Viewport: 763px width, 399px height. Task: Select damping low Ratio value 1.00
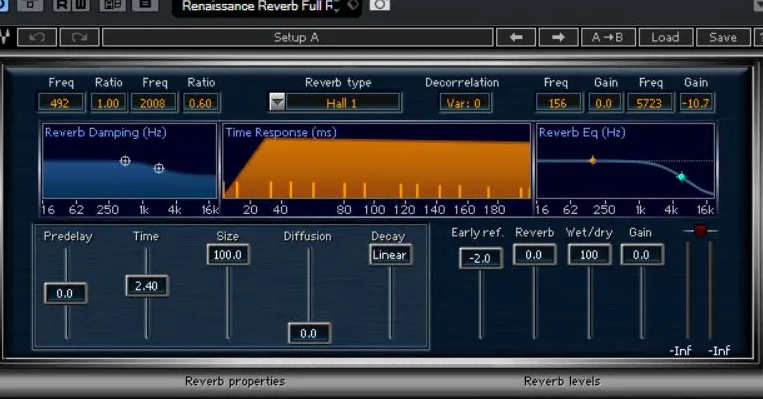coord(108,103)
